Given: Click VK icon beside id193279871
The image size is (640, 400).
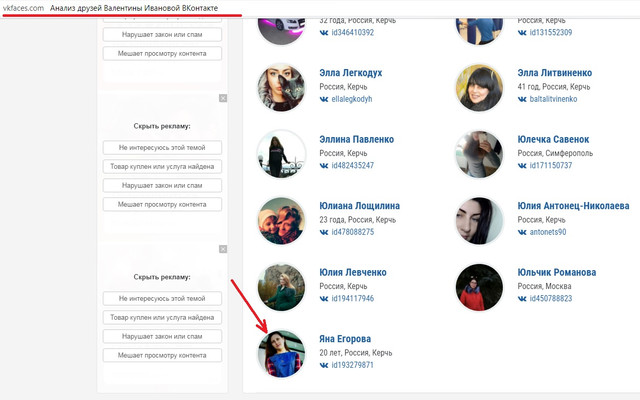Looking at the screenshot, I should 324,365.
